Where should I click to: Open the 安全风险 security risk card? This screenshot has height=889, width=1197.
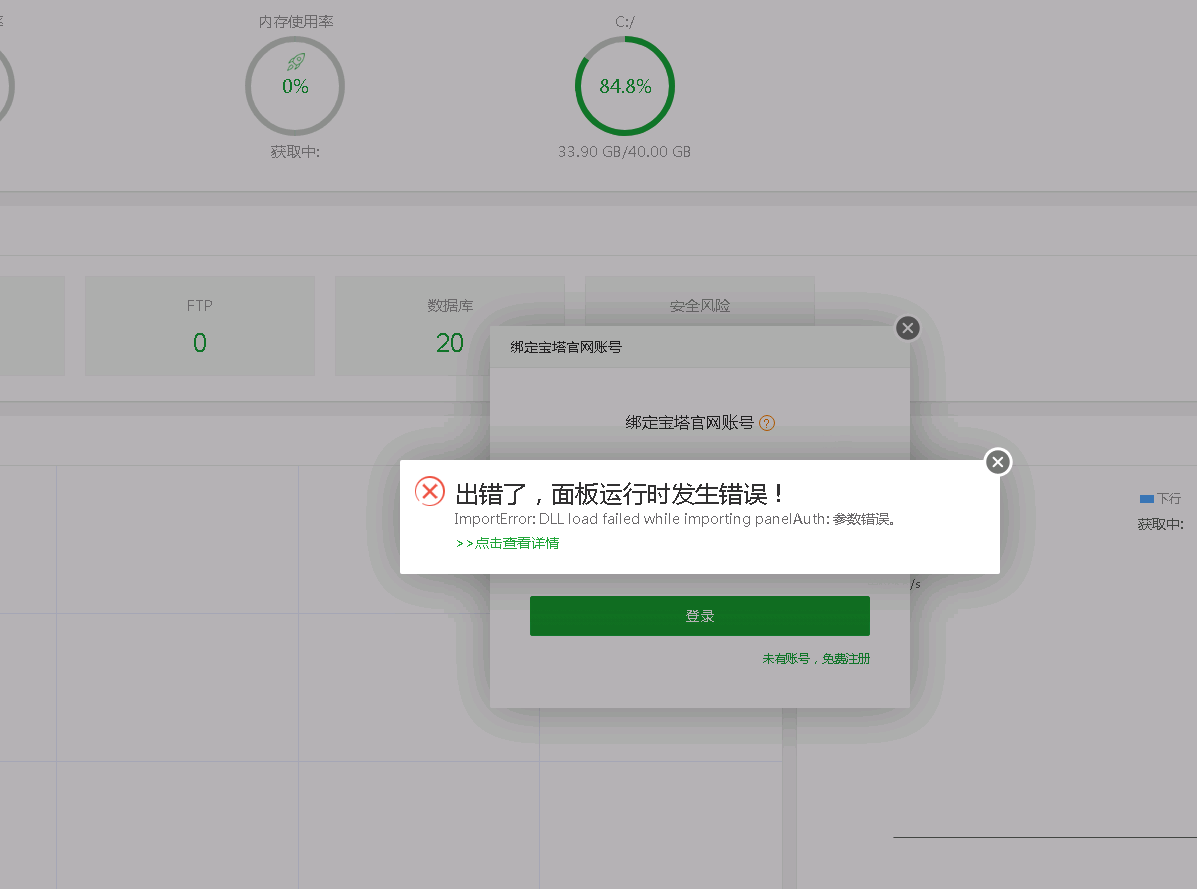coord(700,301)
